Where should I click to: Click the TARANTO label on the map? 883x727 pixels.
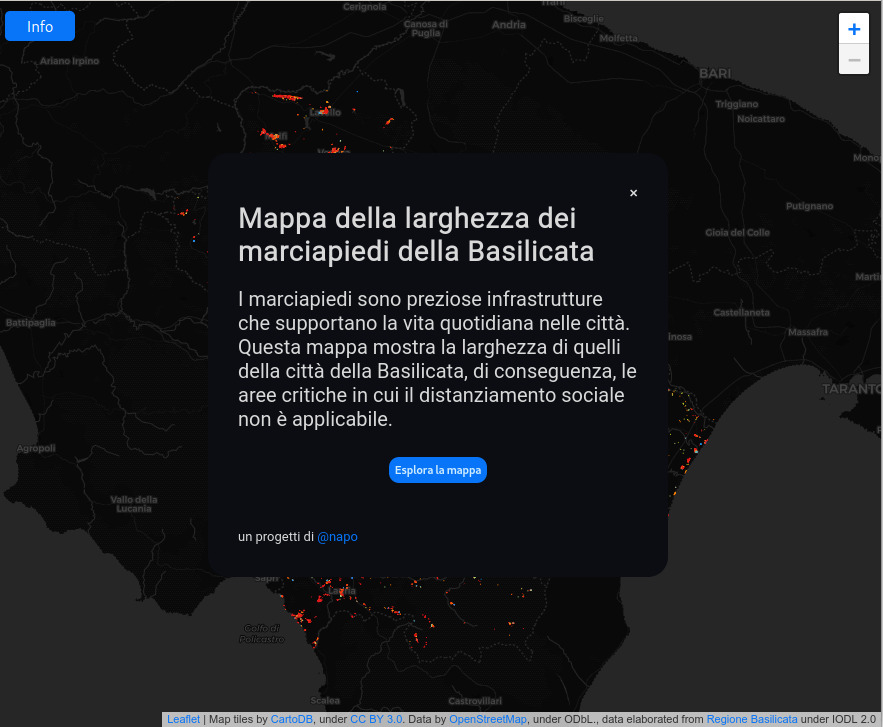point(851,389)
